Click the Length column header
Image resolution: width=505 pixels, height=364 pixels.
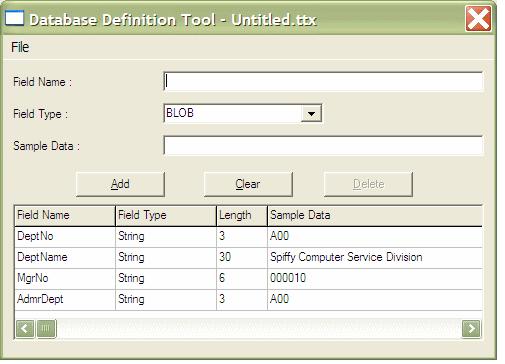[242, 216]
